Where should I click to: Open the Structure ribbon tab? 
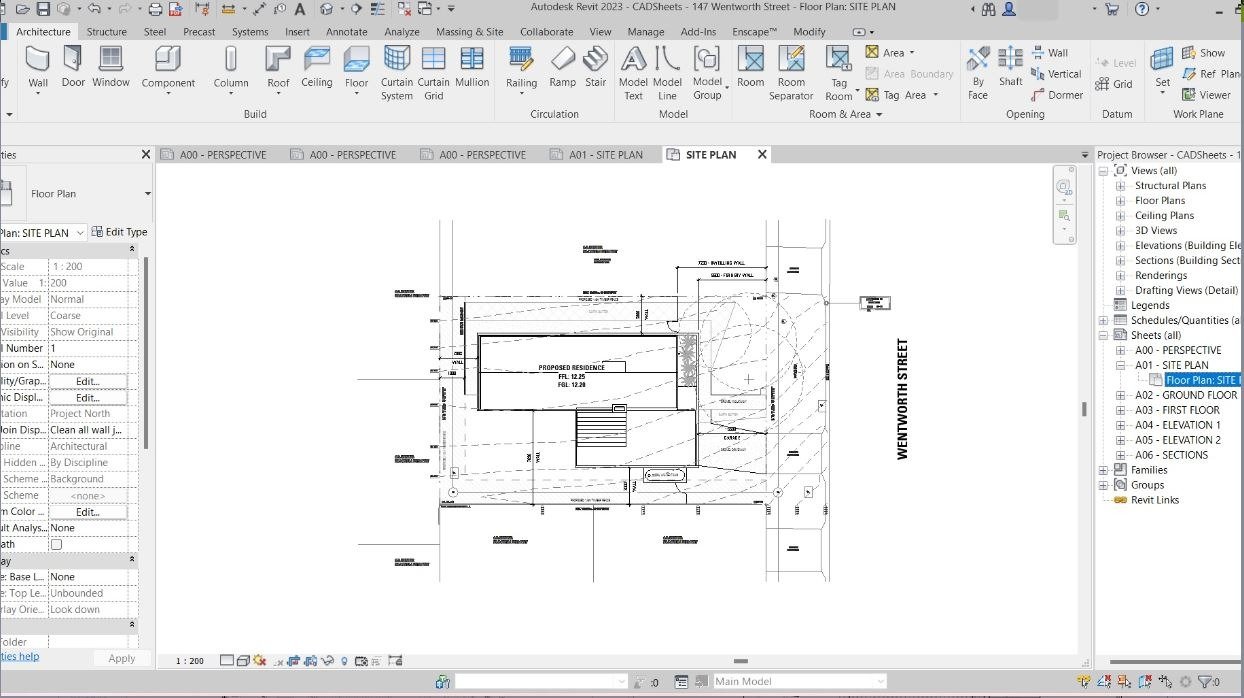(x=107, y=31)
